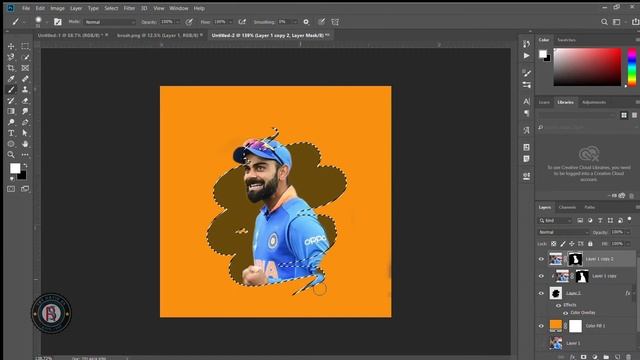Click the foreground color swatch in toolbox
640x360 pixels.
coord(15,168)
